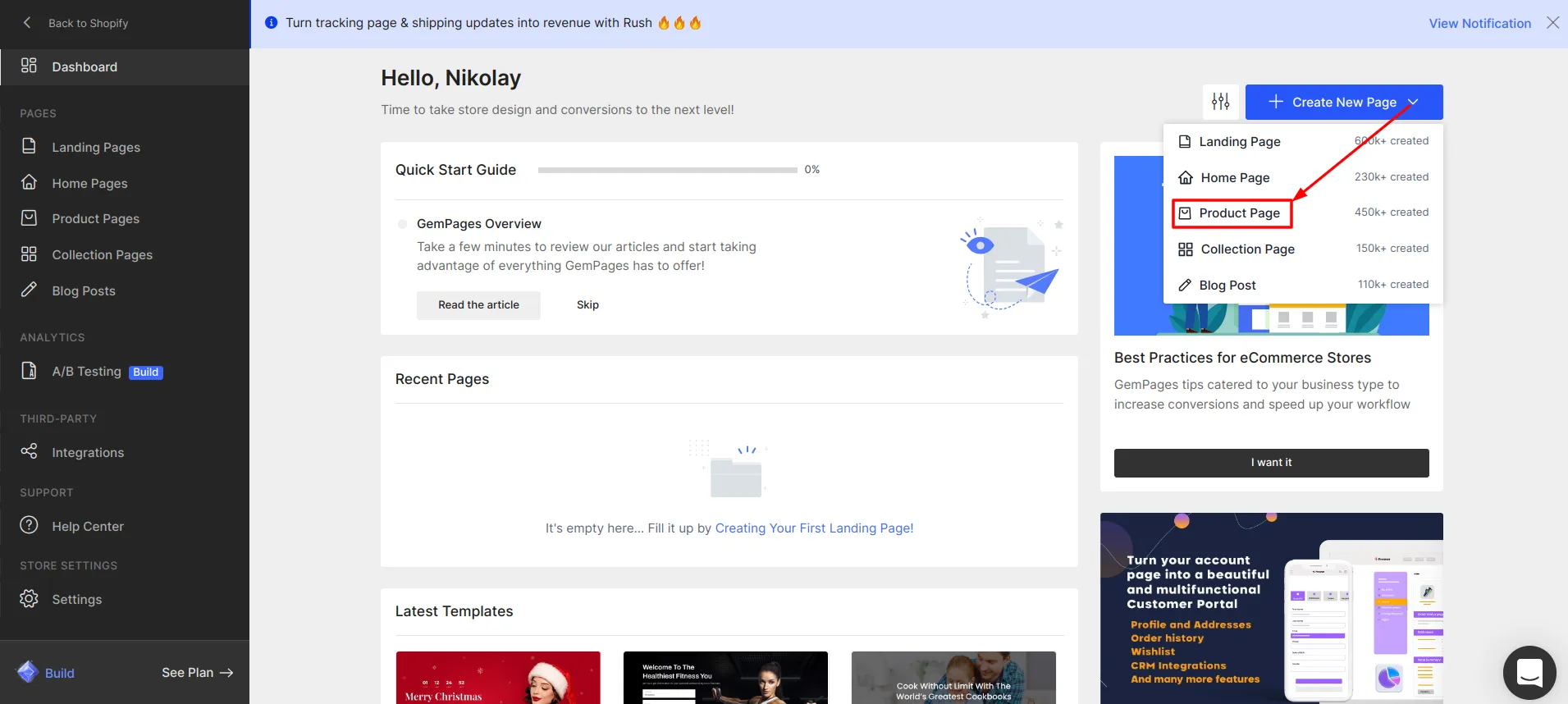Open the Cookbooks template thumbnail
Viewport: 1568px width, 704px height.
[x=953, y=678]
